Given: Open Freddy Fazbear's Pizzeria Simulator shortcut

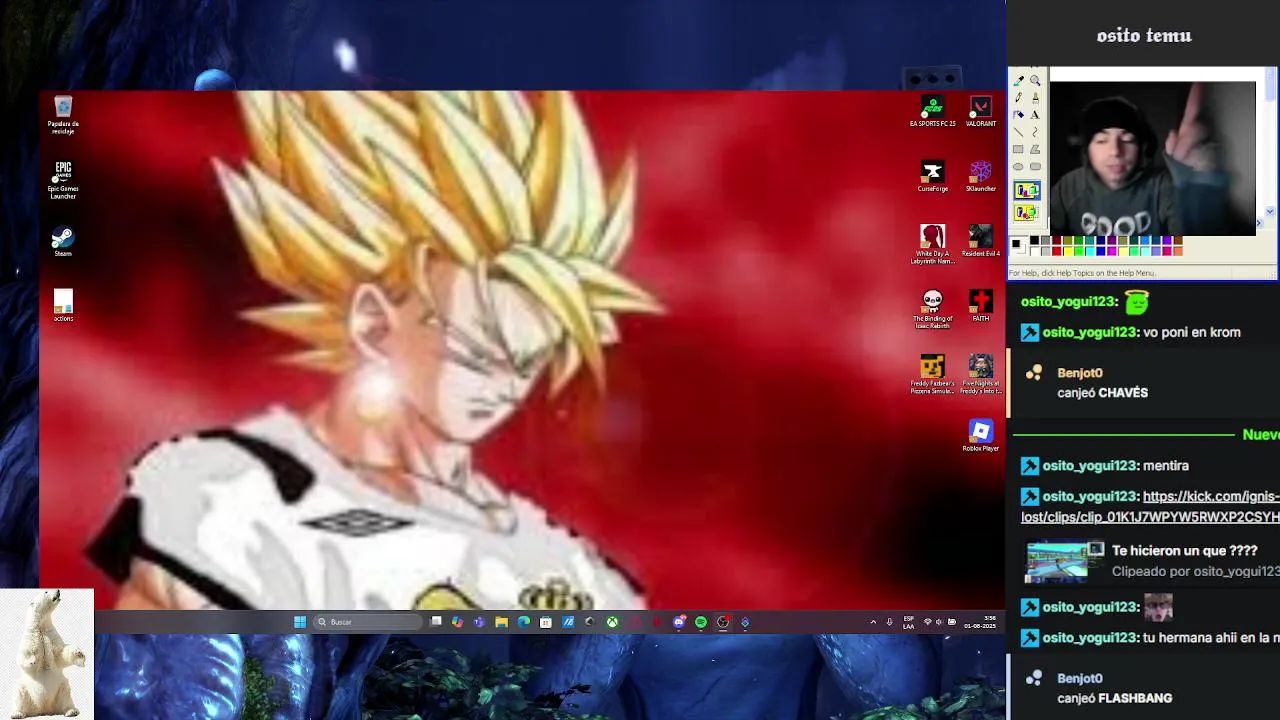Looking at the screenshot, I should [x=932, y=374].
